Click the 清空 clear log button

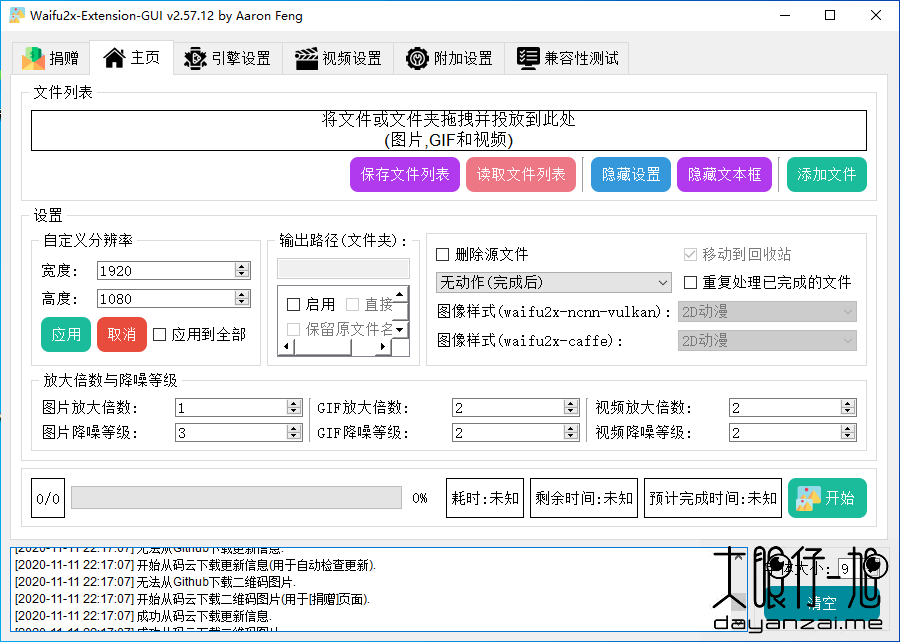tap(821, 603)
